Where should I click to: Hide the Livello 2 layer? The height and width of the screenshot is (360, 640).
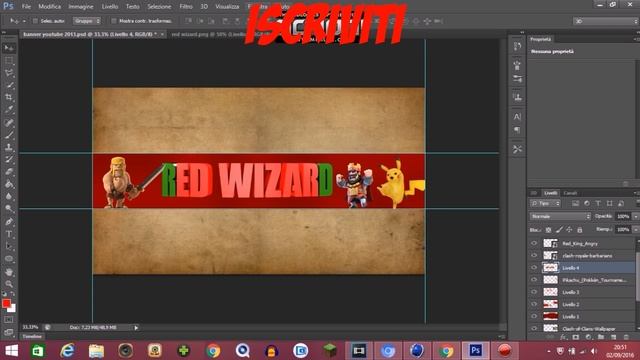pos(534,304)
